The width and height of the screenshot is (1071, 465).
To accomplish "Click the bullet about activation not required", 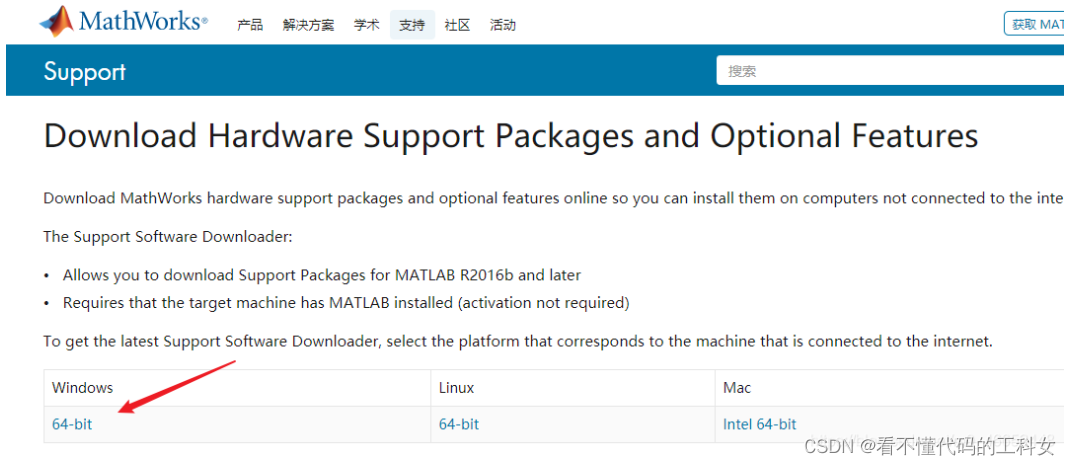I will tap(346, 302).
